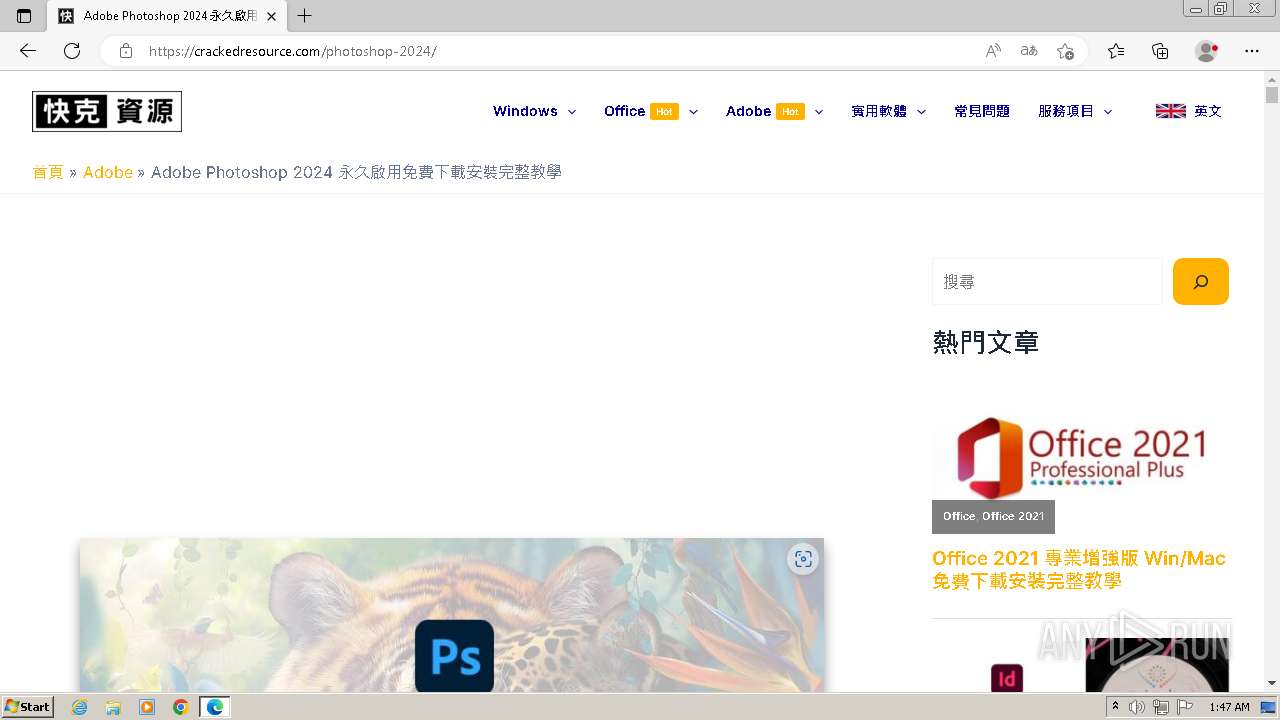Switch language via UK flag icon
This screenshot has width=1280, height=720.
click(1171, 111)
